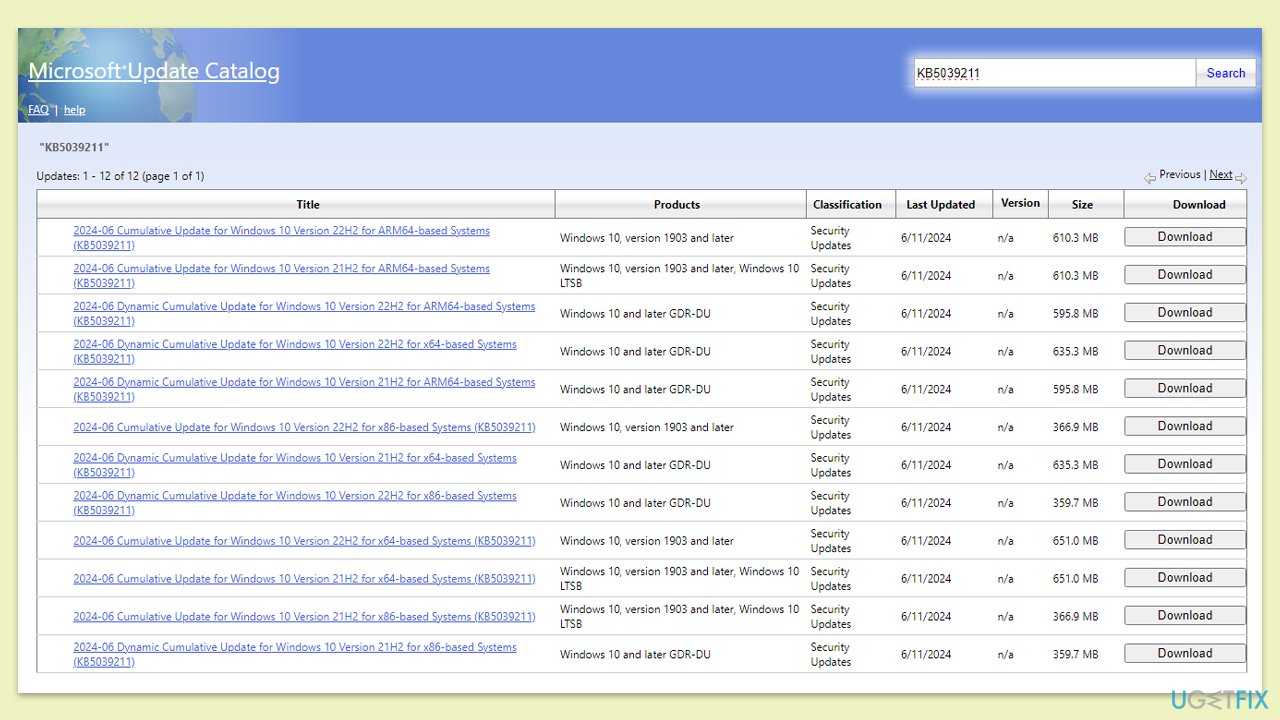The width and height of the screenshot is (1280, 720).
Task: Click the right arrow icon beside Next
Action: pyautogui.click(x=1241, y=178)
